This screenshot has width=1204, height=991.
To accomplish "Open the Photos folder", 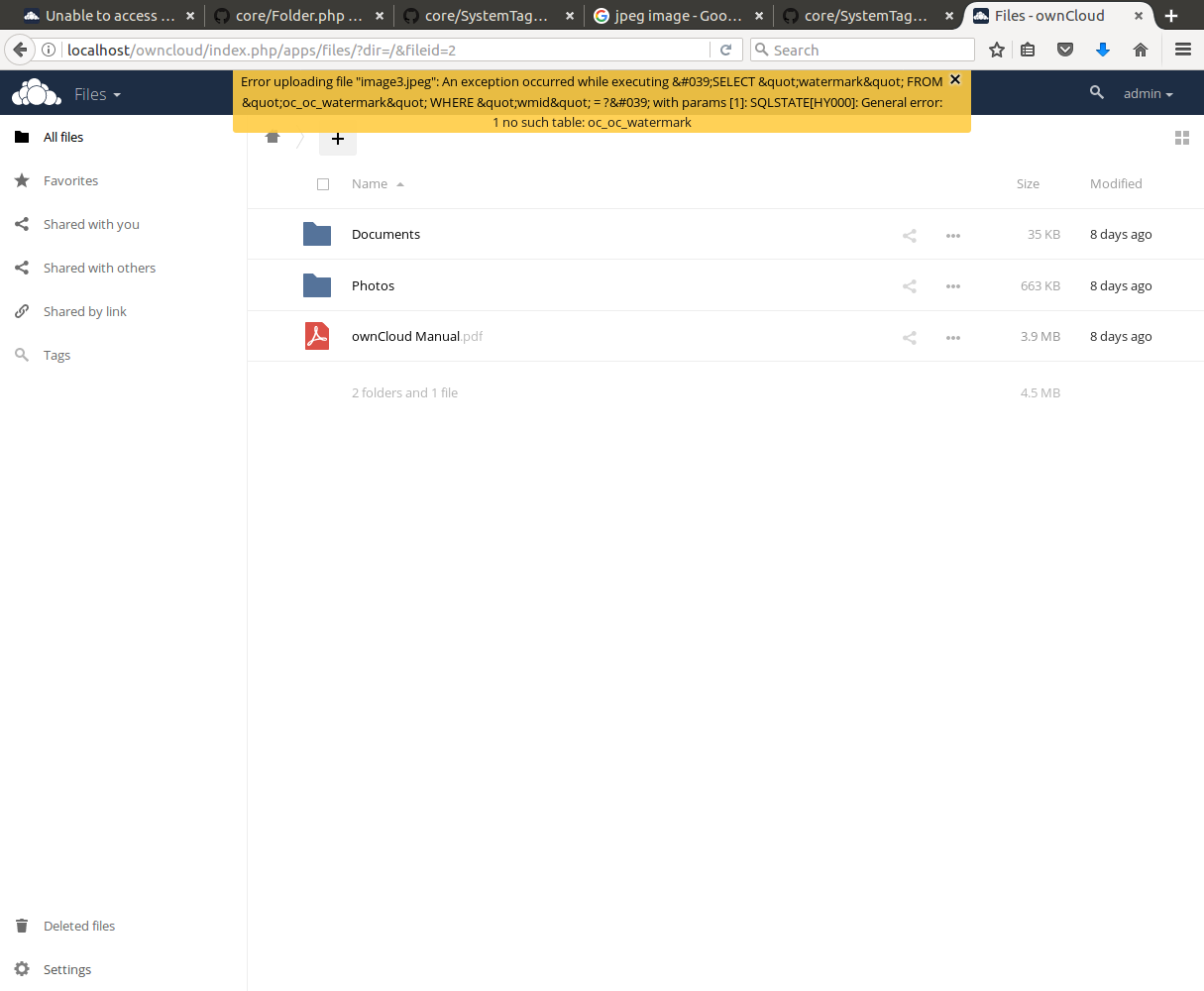I will [373, 285].
